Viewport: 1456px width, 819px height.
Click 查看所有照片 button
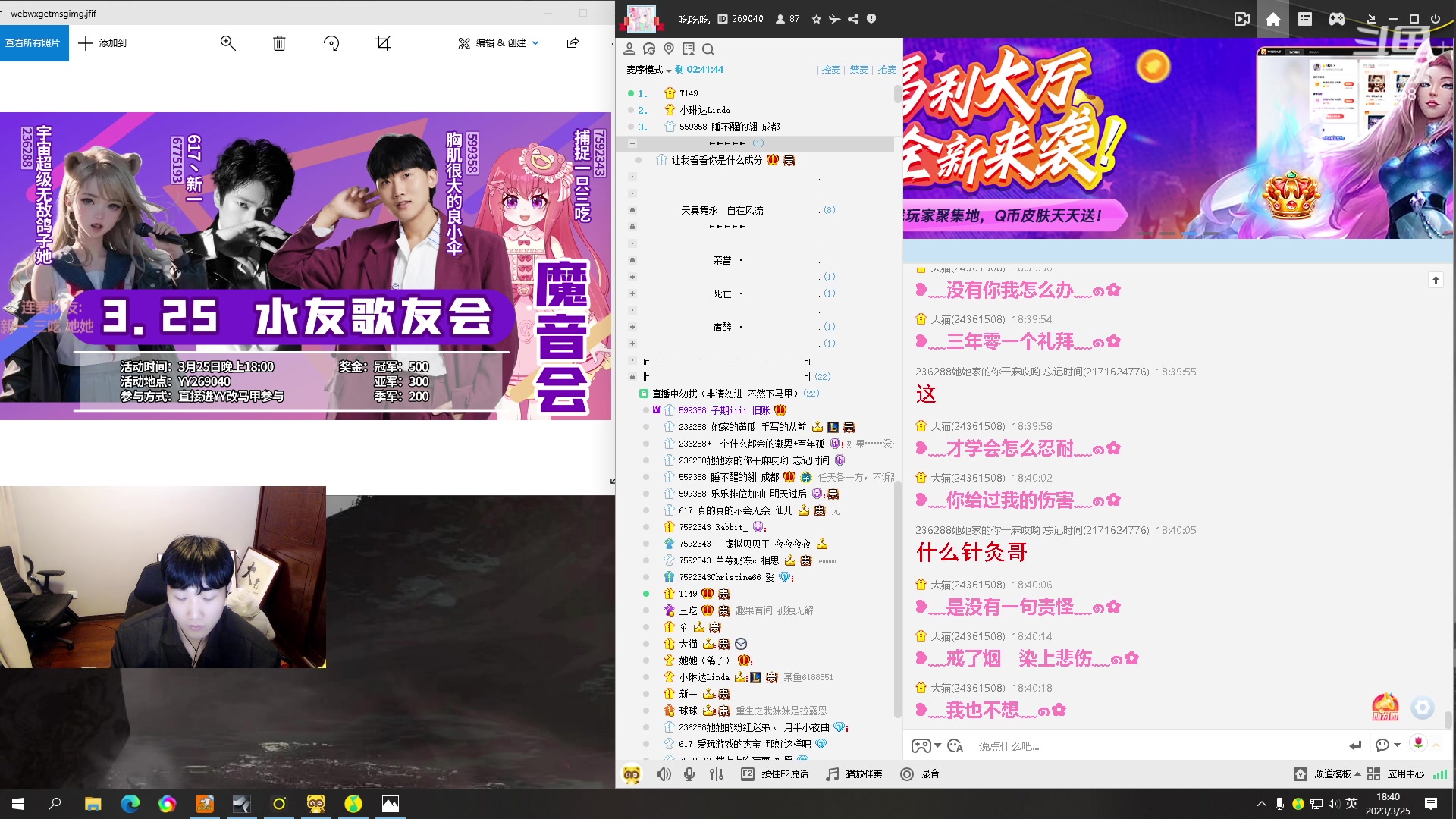34,43
